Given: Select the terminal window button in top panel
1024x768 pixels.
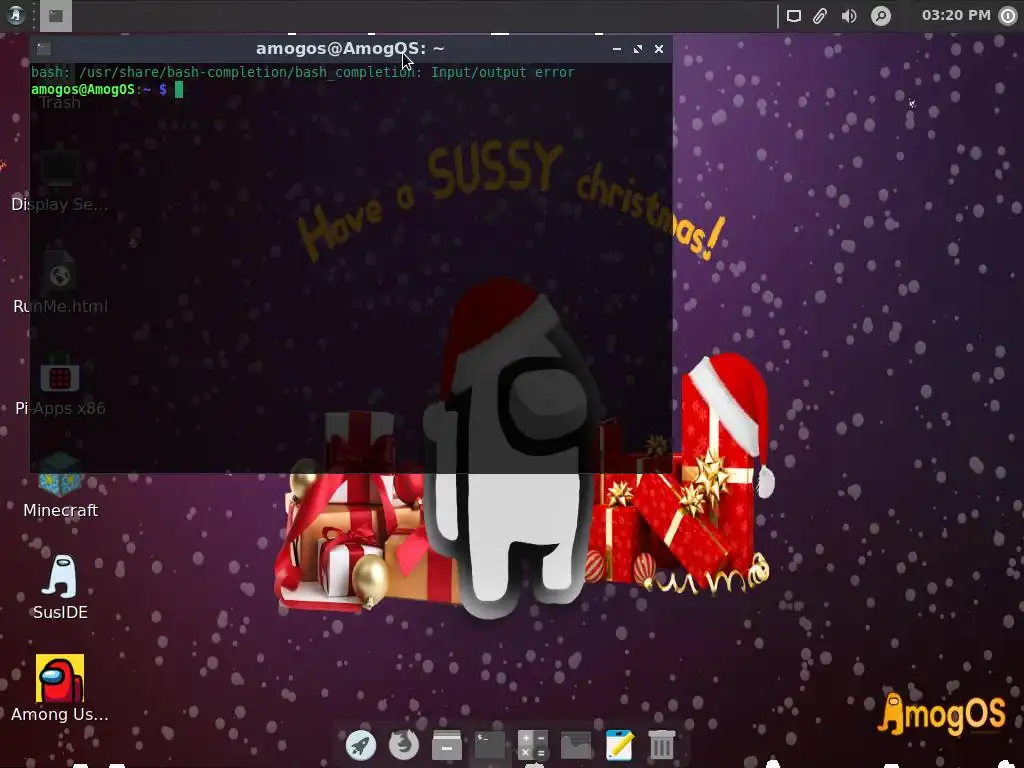Looking at the screenshot, I should [x=56, y=16].
